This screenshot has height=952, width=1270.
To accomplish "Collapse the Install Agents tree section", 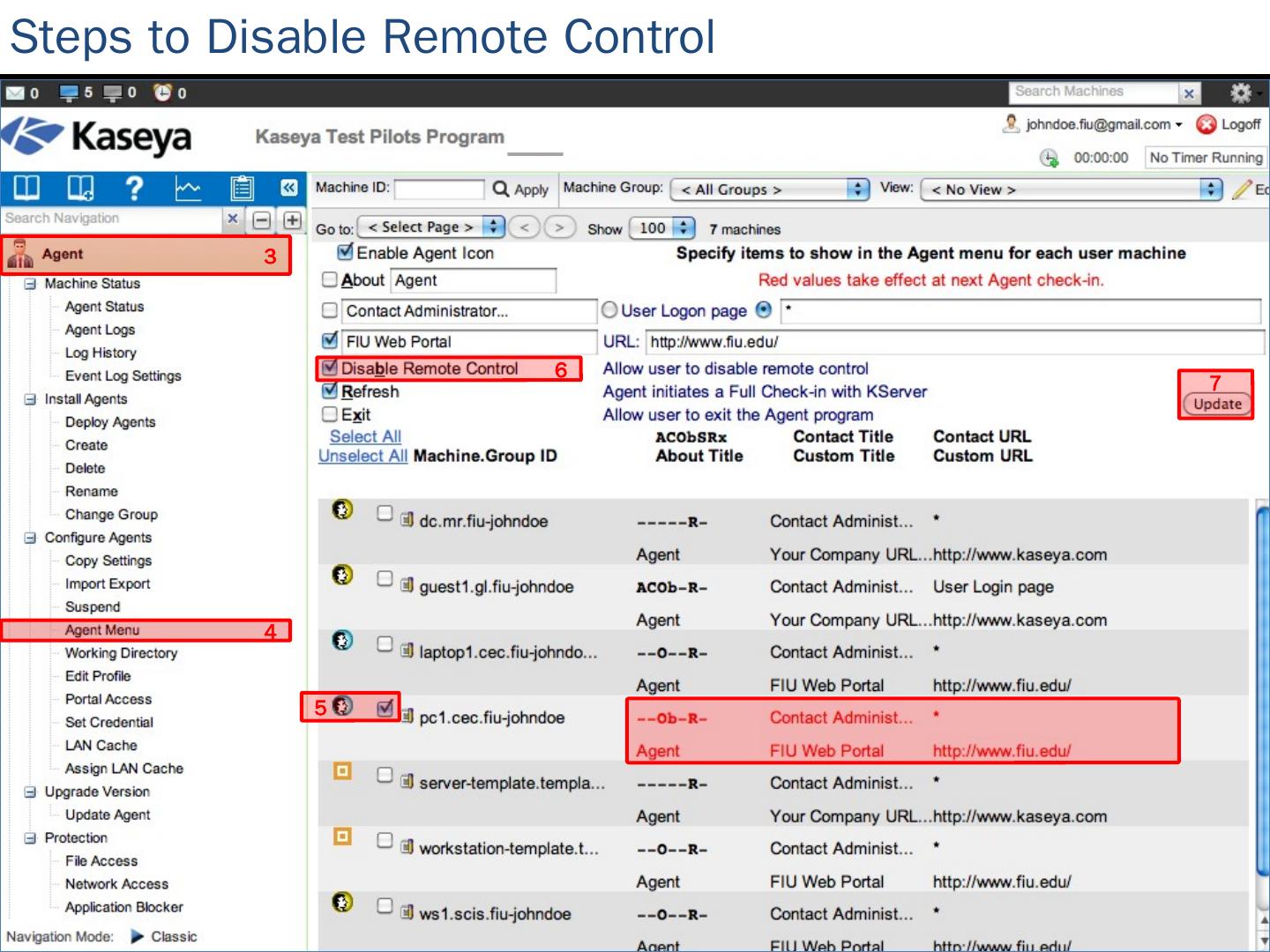I will [x=30, y=399].
